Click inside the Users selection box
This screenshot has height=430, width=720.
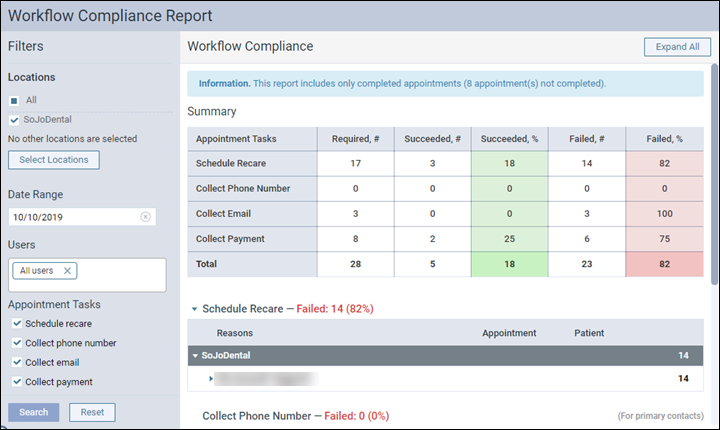pos(87,275)
